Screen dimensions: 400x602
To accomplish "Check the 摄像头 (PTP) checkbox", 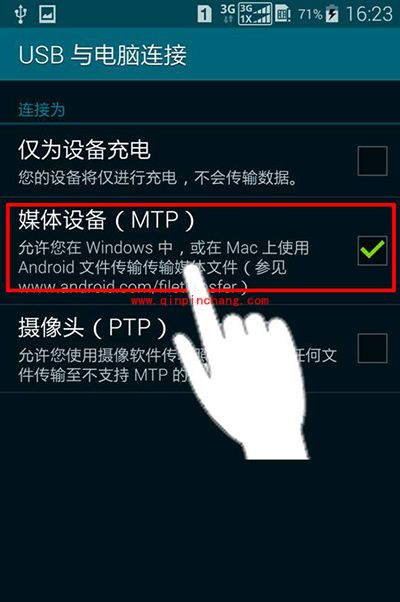I will (x=372, y=348).
